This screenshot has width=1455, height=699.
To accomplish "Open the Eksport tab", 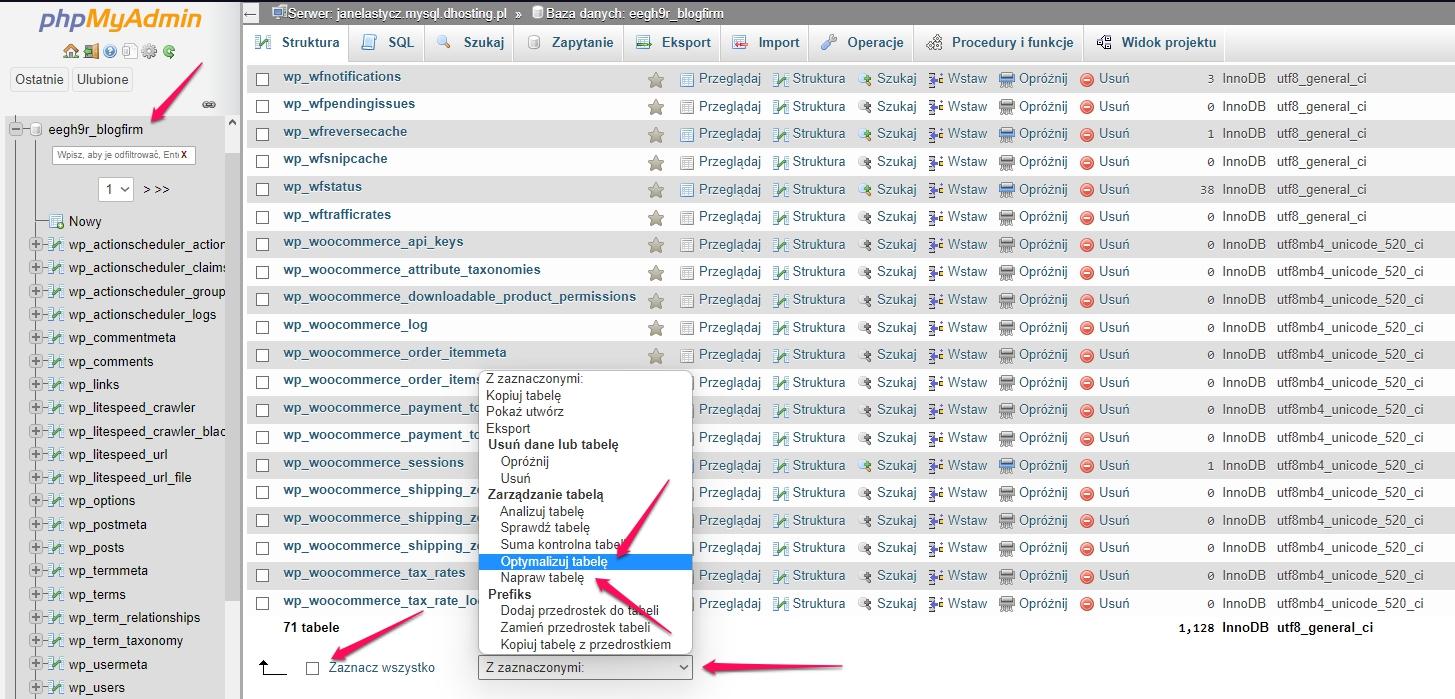I will [673, 43].
